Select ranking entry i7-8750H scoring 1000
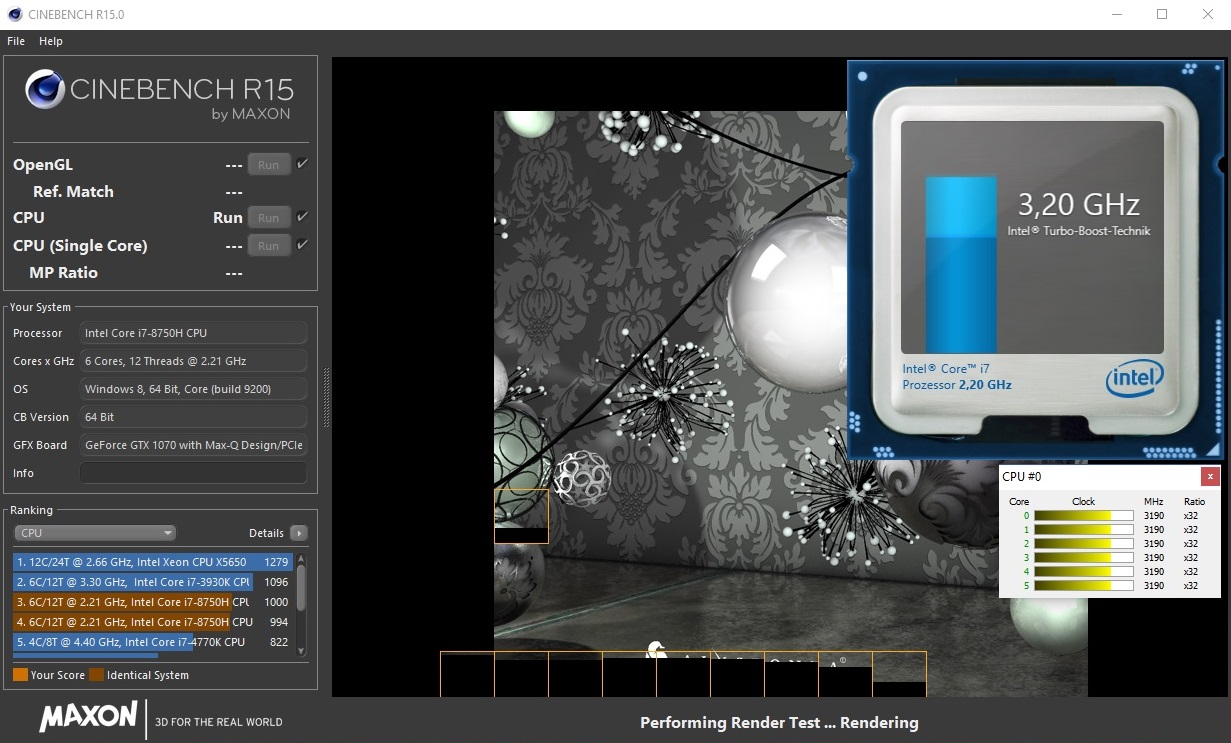The height and width of the screenshot is (743, 1231). (152, 602)
